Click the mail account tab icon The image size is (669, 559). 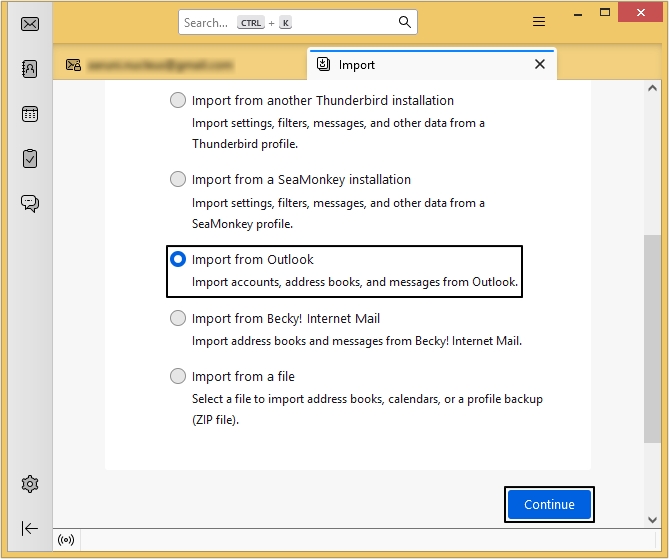coord(73,65)
